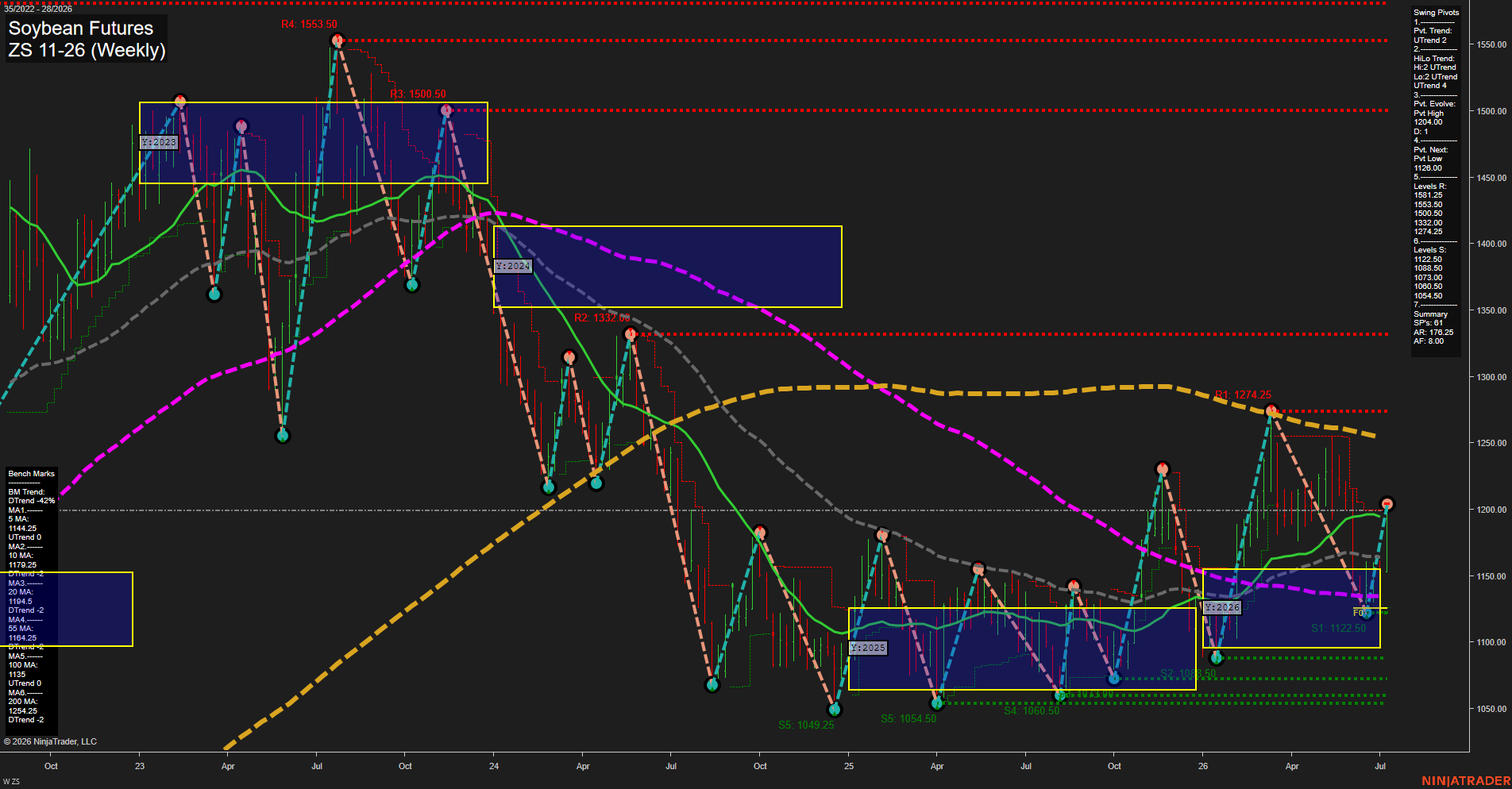Click the 1179.25 ten-period MA value
The width and height of the screenshot is (1512, 789).
(22, 565)
